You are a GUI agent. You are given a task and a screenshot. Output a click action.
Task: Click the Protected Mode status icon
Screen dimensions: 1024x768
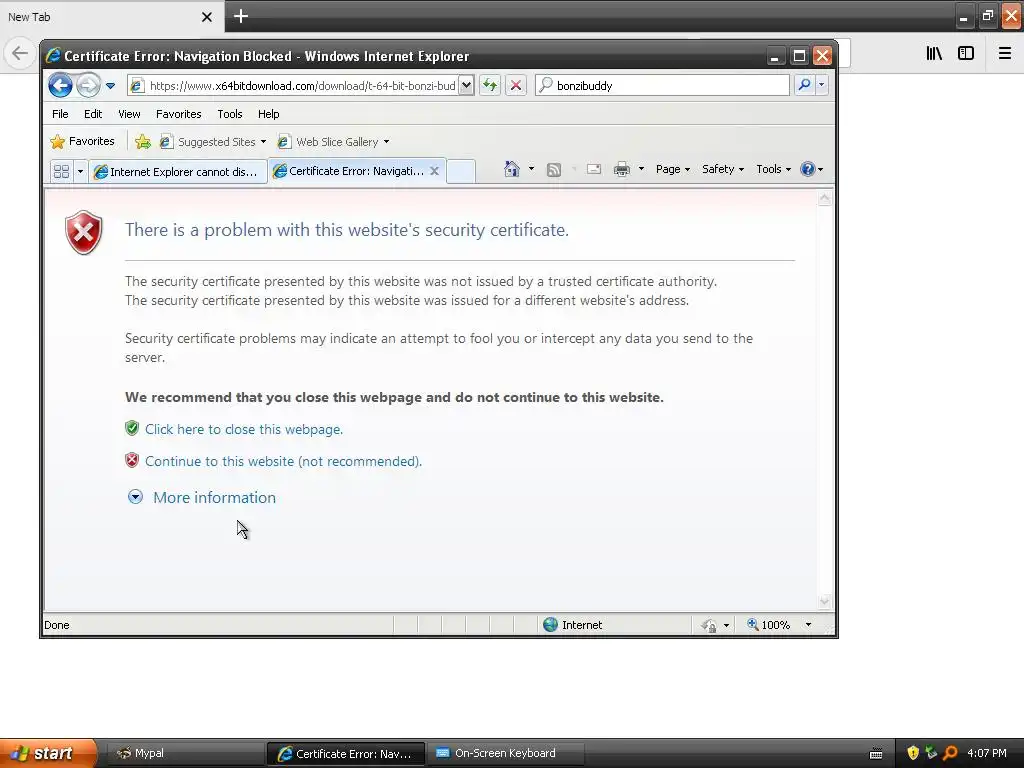point(709,626)
